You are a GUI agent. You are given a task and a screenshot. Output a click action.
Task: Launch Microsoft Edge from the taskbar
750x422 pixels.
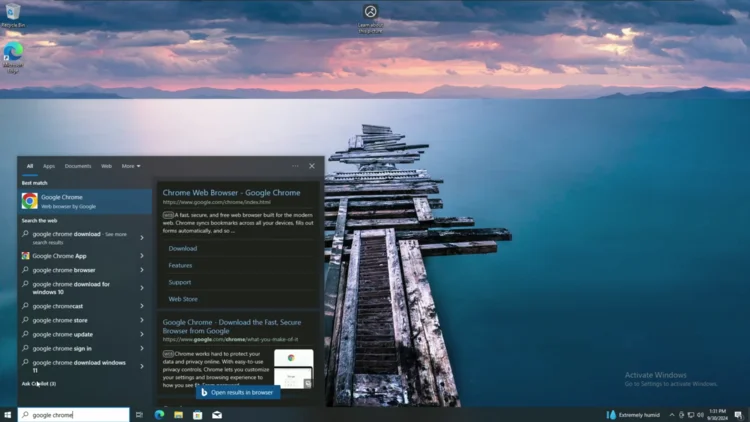159,415
